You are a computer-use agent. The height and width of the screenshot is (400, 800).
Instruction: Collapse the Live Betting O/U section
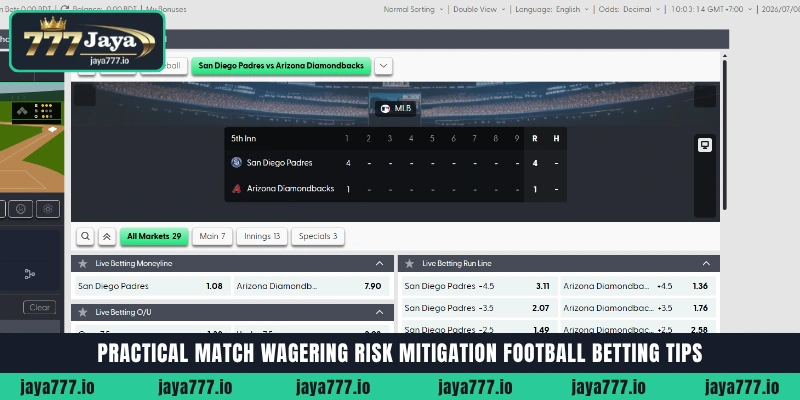point(380,312)
